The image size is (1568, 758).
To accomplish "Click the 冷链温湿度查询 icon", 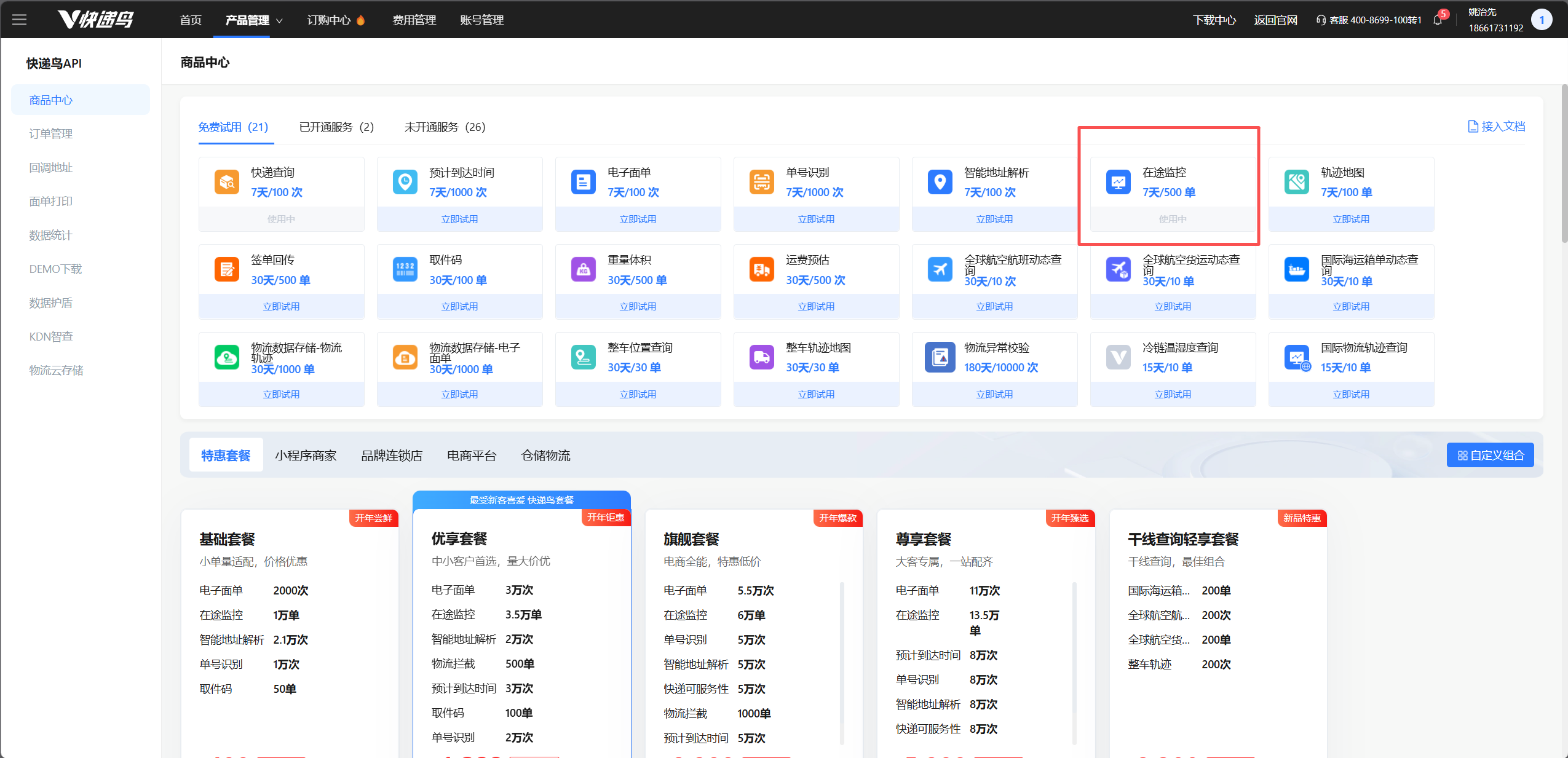I will coord(1119,357).
